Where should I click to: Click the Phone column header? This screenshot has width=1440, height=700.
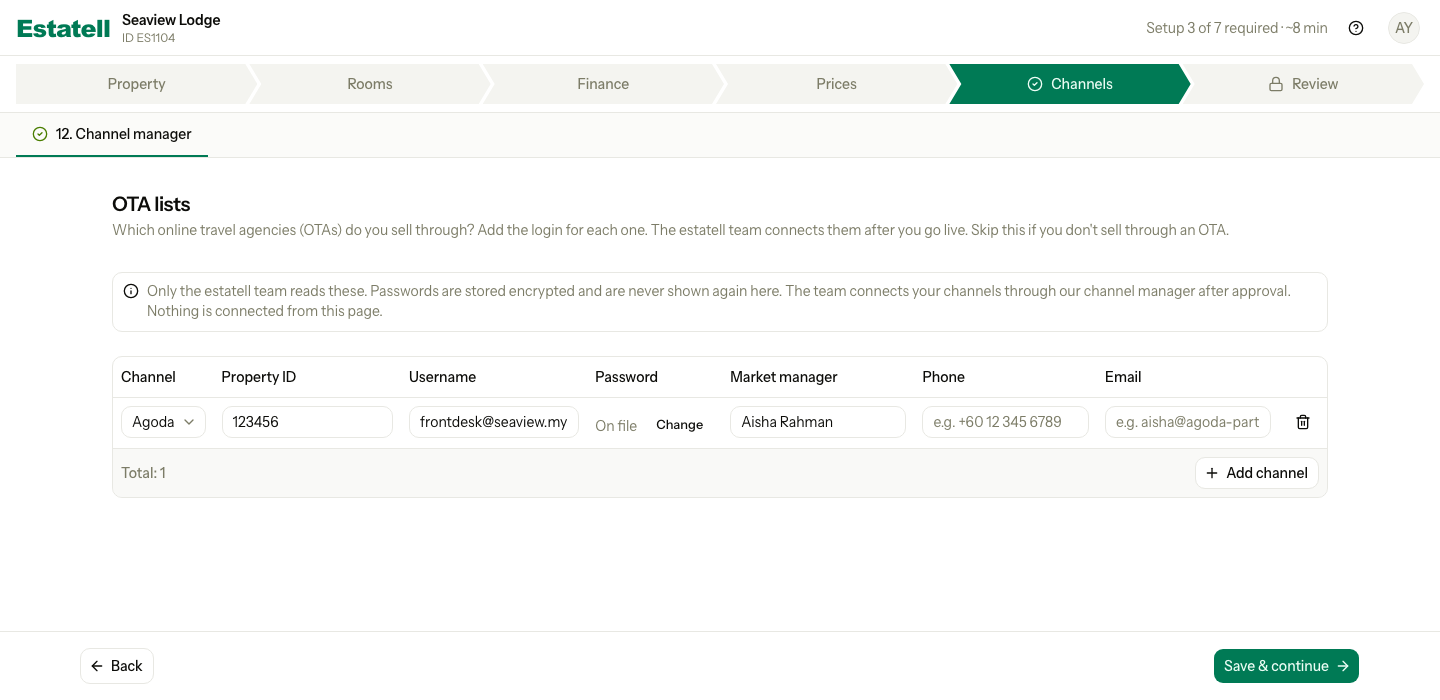click(943, 377)
